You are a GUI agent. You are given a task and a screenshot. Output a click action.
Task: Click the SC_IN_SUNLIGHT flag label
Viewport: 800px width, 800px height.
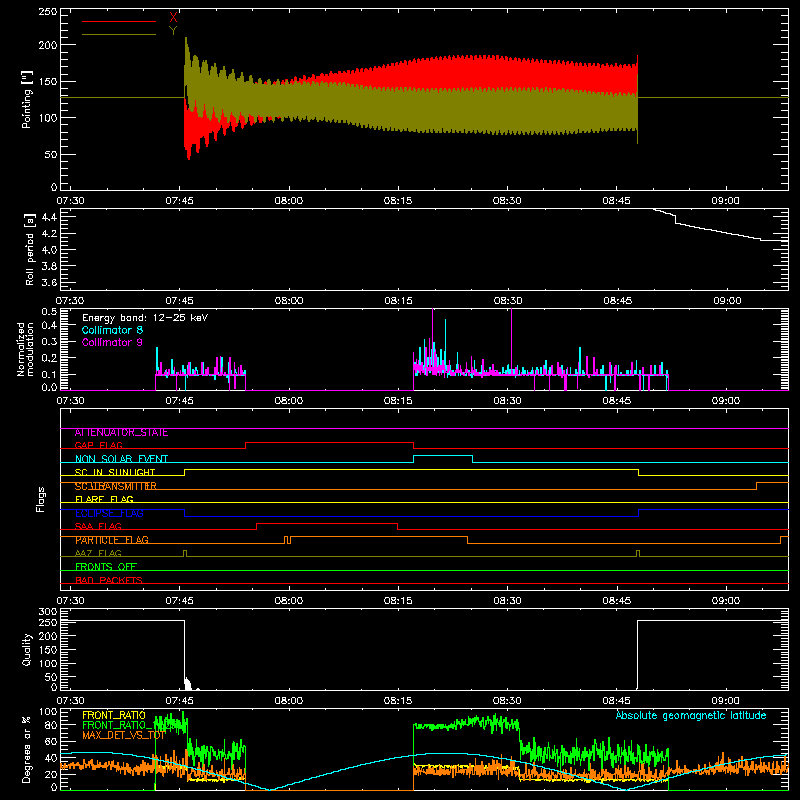pos(115,472)
